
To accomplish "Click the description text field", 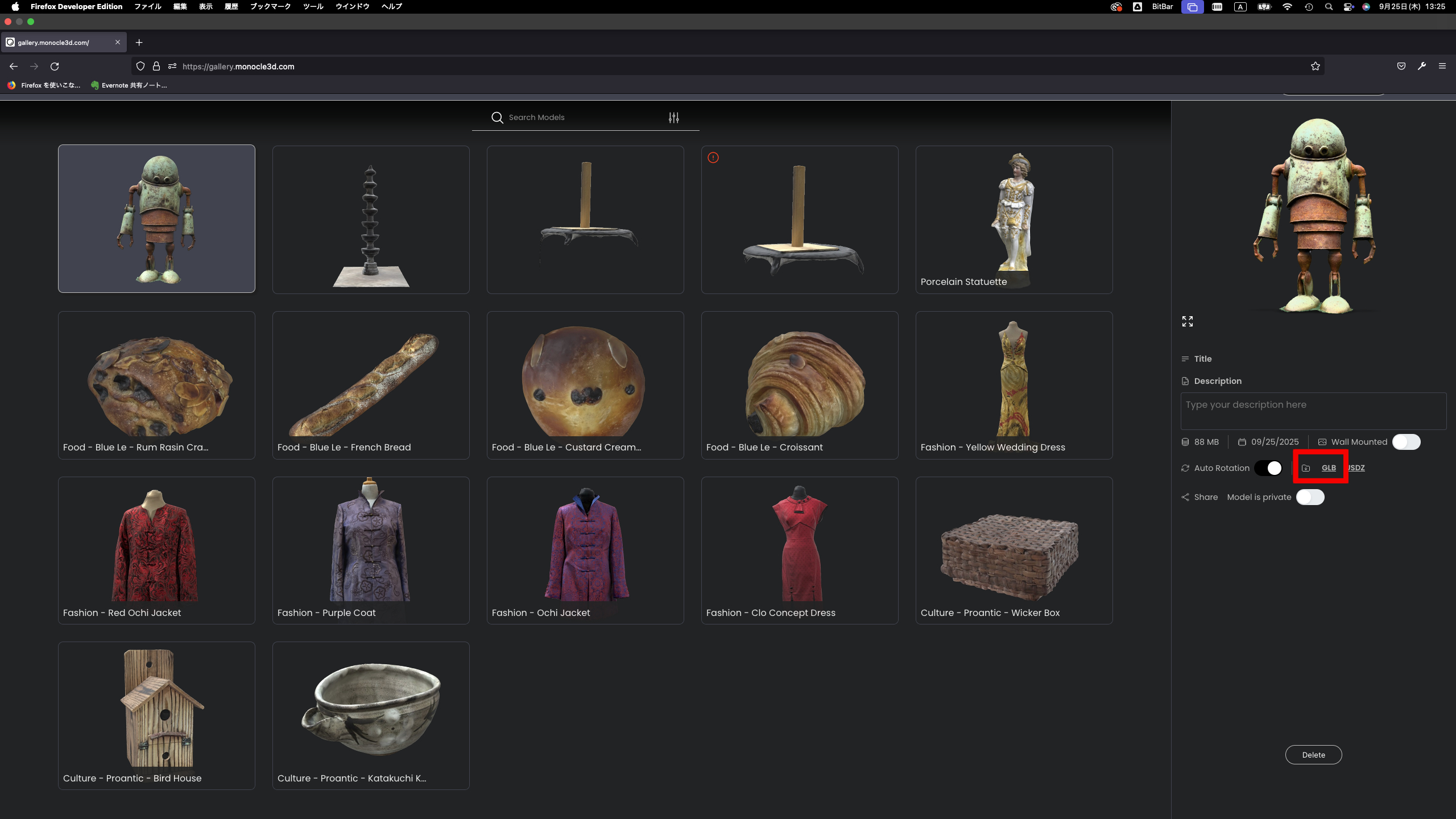I will pyautogui.click(x=1313, y=411).
